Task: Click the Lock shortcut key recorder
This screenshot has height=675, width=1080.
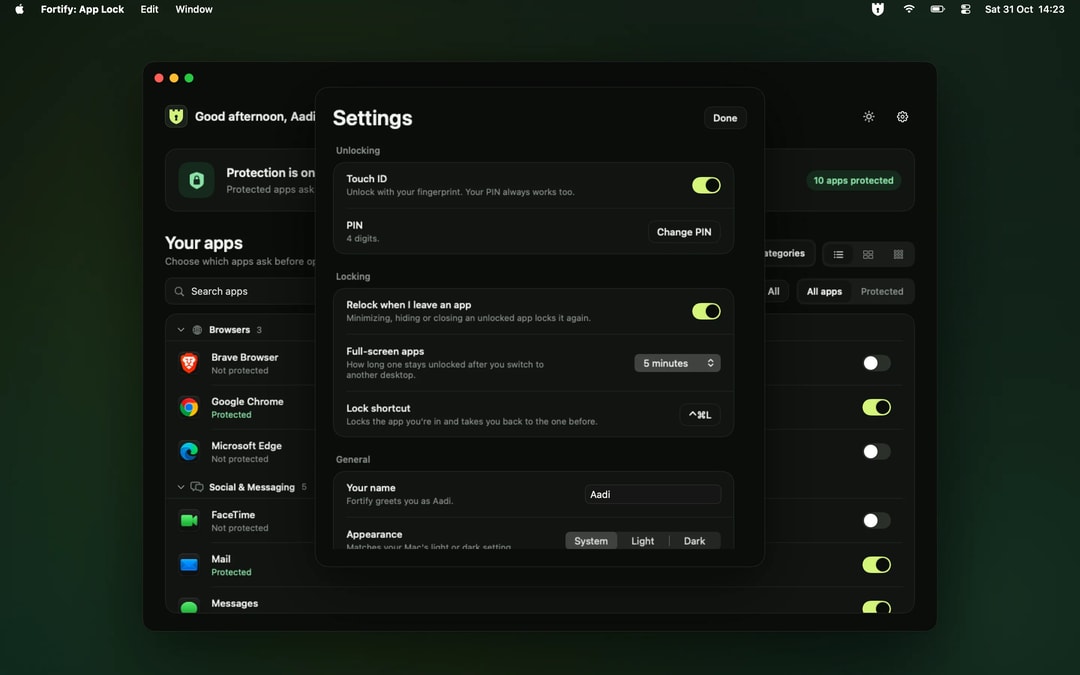Action: point(700,415)
